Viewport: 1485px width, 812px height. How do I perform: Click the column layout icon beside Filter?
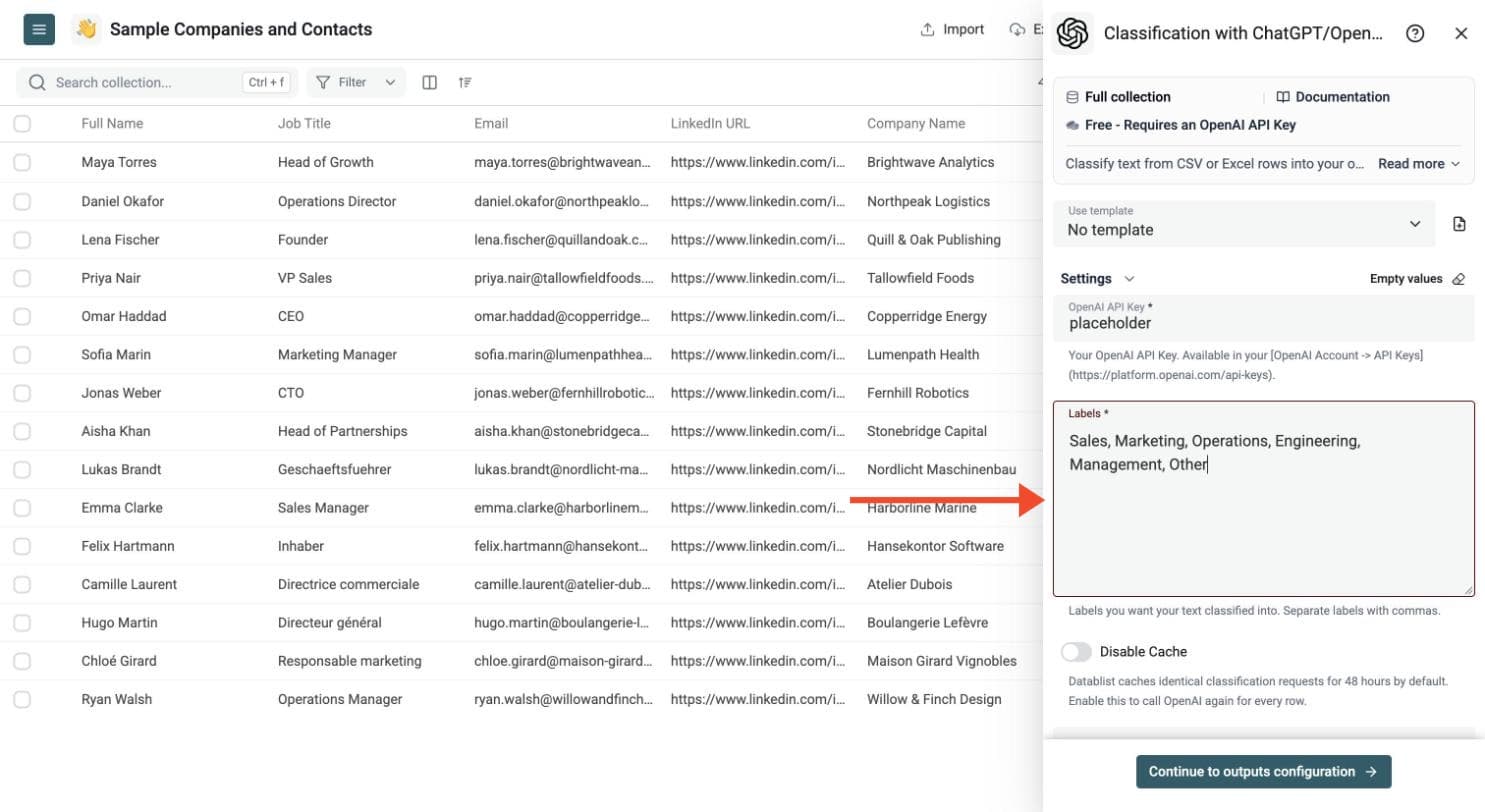430,82
